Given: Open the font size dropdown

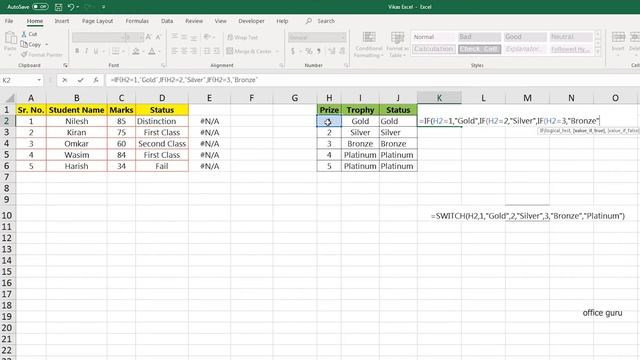Looking at the screenshot, I should tap(141, 38).
